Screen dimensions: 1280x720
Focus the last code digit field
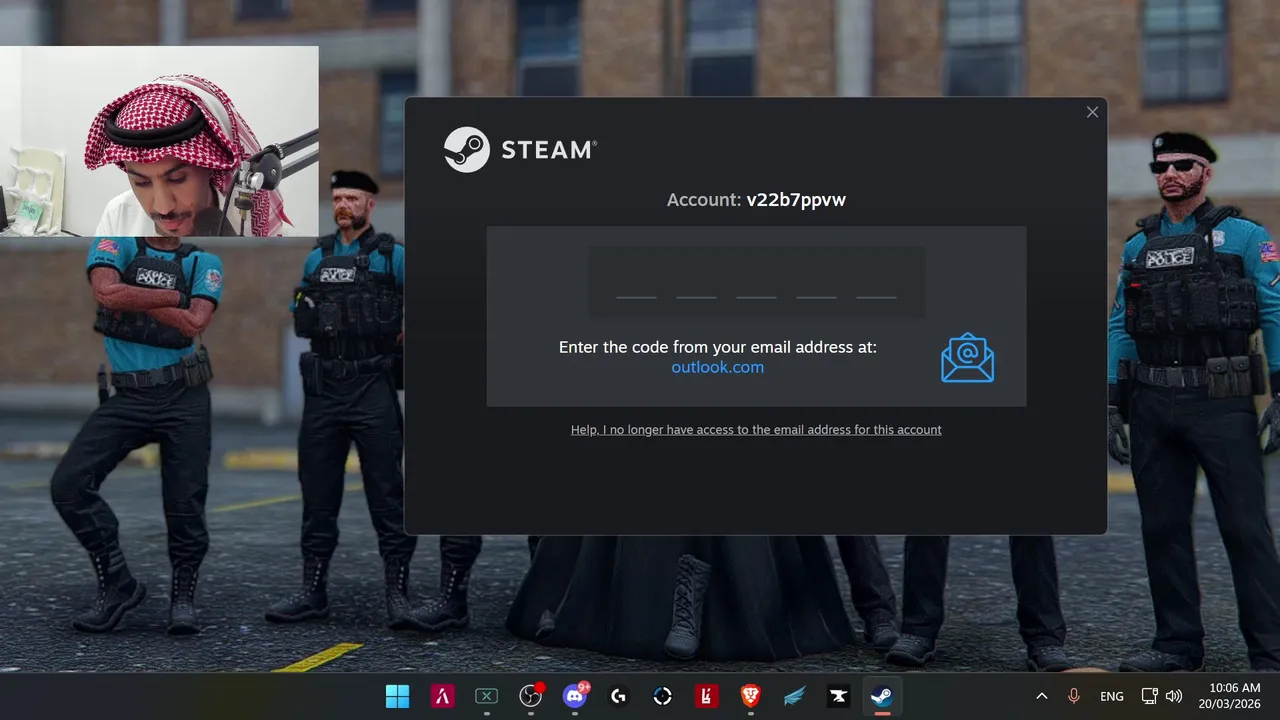pos(876,282)
